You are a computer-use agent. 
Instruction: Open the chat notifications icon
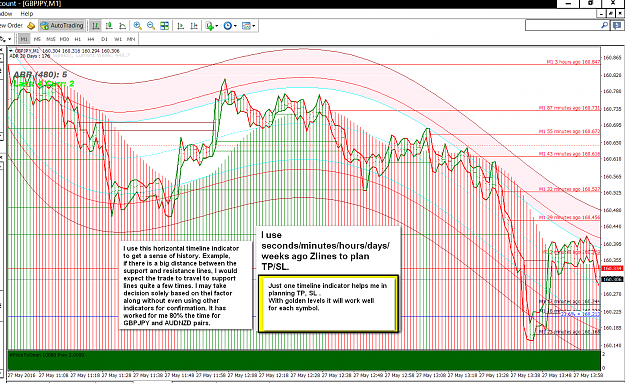point(617,26)
